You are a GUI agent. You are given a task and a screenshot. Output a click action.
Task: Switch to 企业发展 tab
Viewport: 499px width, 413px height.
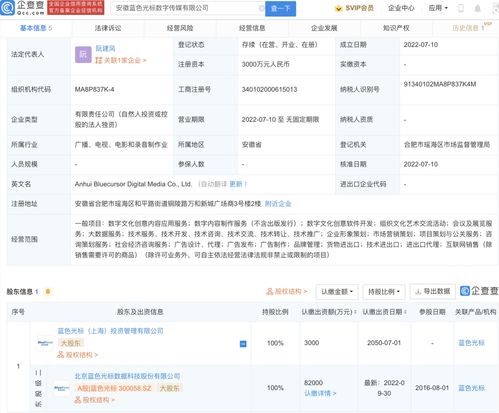324,28
